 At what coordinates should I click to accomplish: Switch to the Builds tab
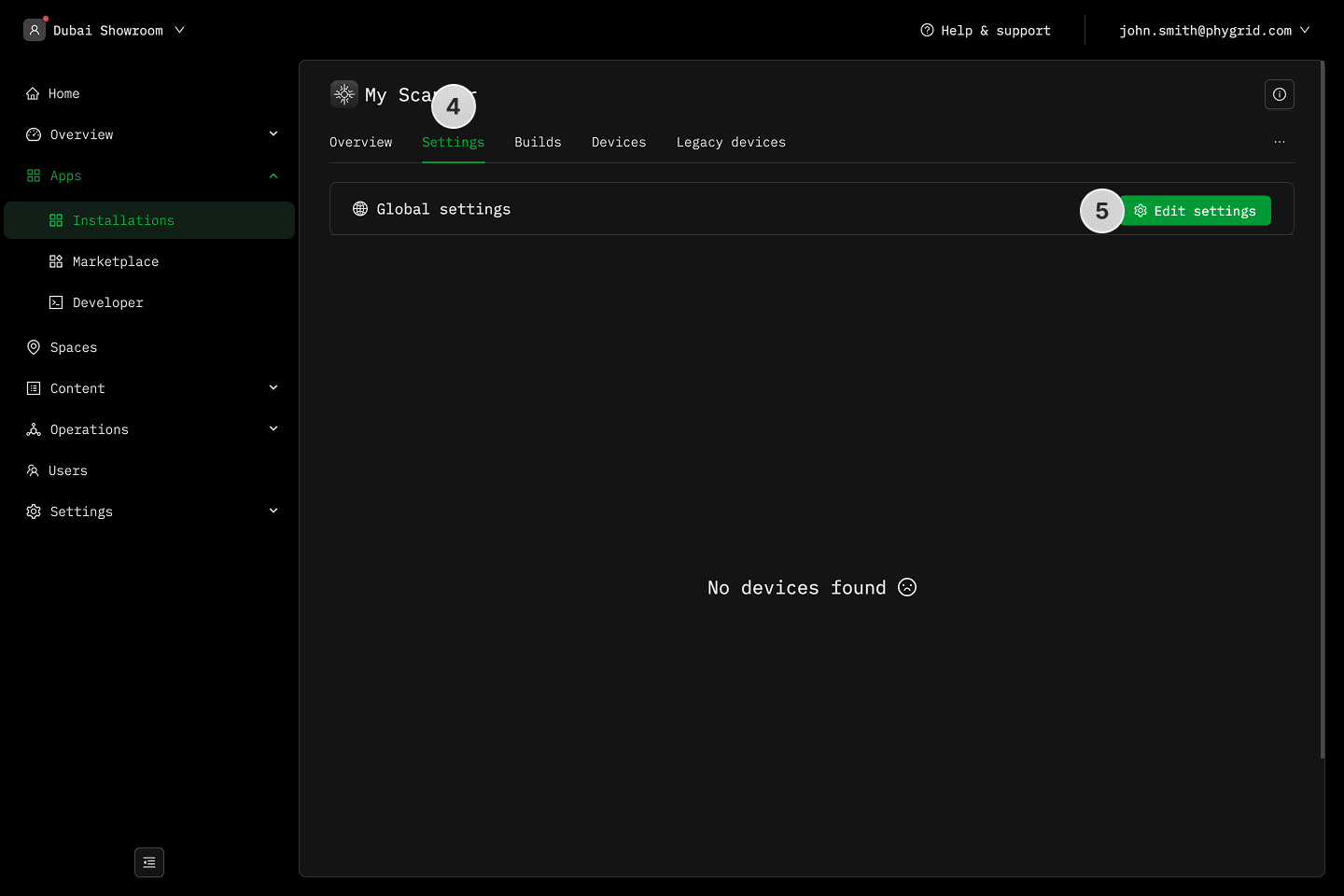pyautogui.click(x=538, y=142)
